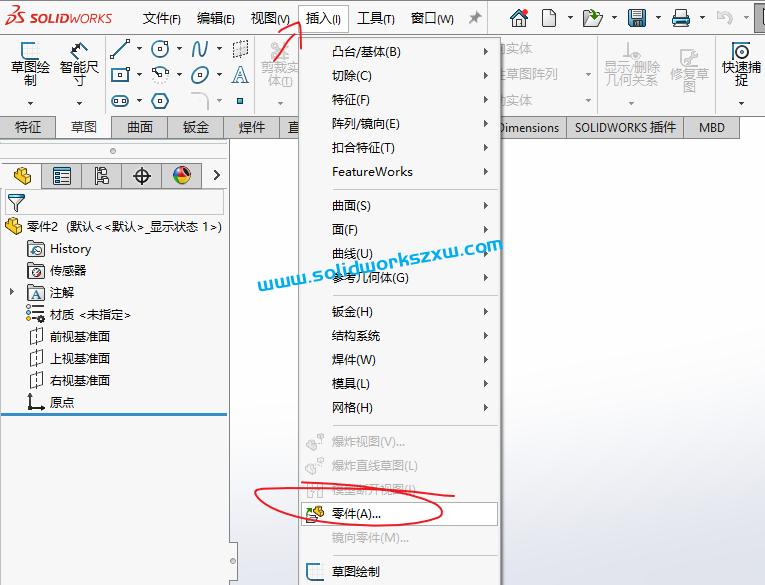Select the Circle sketch tool
Screen dimensions: 765x585
coord(160,49)
